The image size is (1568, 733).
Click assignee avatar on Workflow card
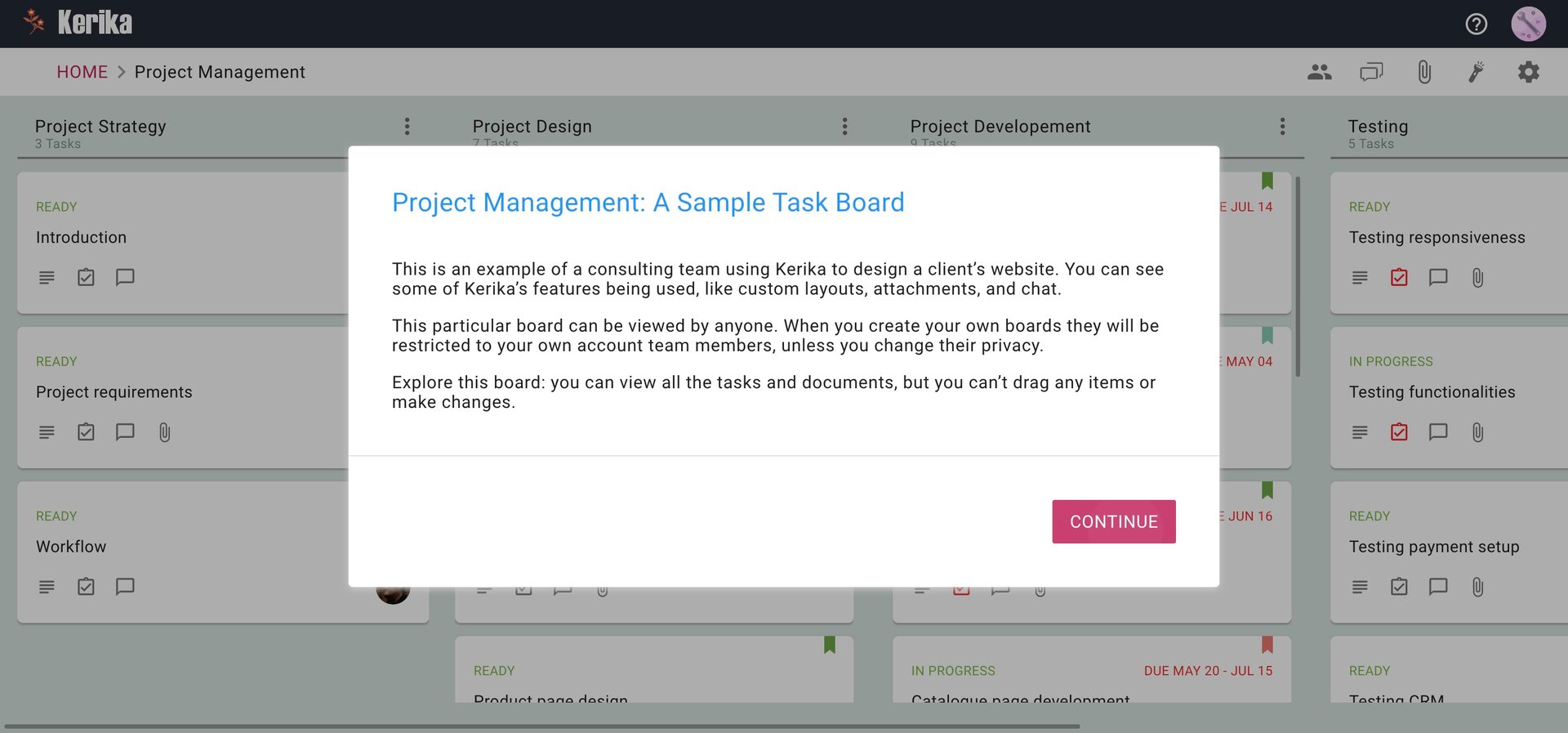click(x=393, y=594)
